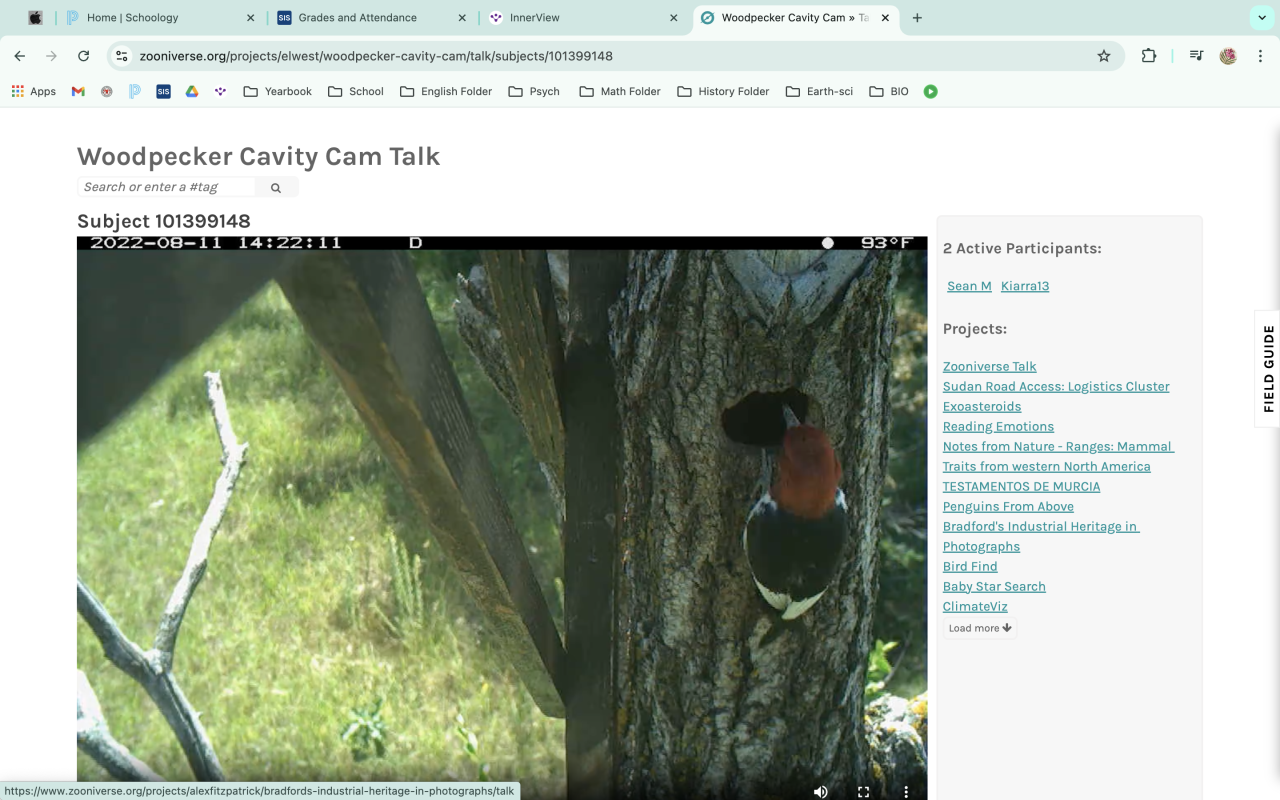Open the Woodpecker Cavity Cam Talk heading link
Screen dimensions: 1280x800
coord(258,156)
